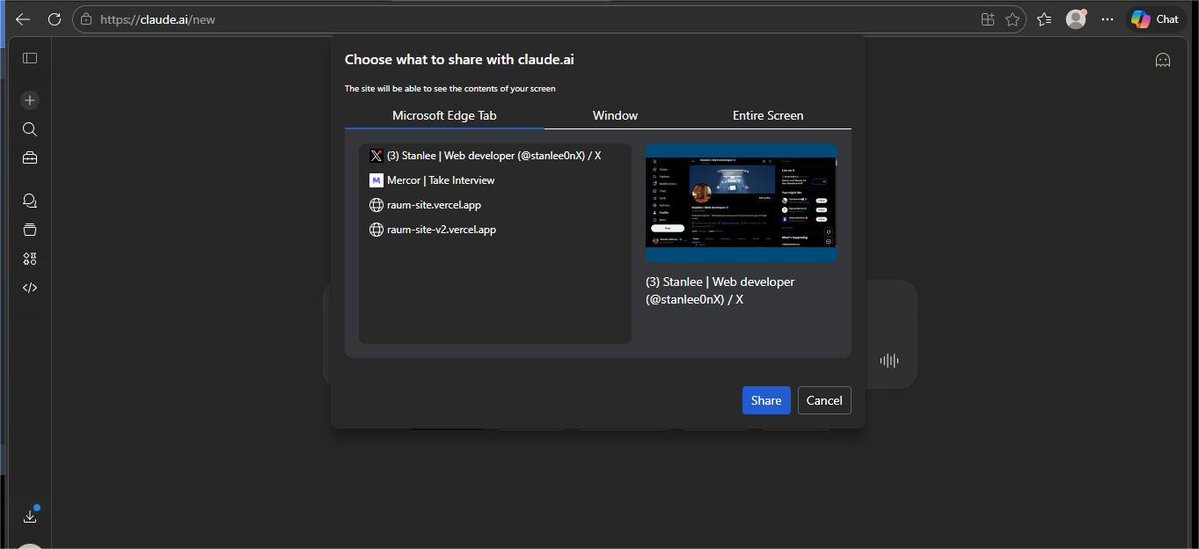
Task: Click the download icon in the sidebar
Action: point(30,516)
